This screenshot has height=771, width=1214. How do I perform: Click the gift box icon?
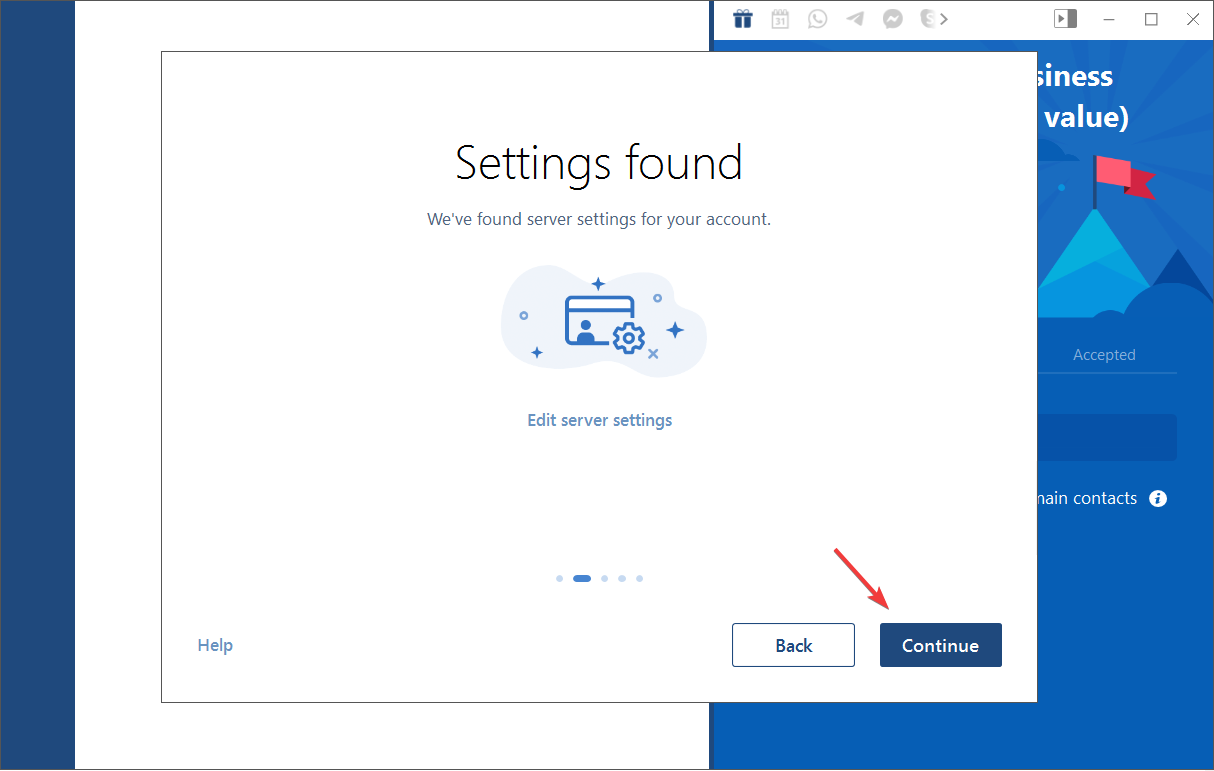point(742,19)
